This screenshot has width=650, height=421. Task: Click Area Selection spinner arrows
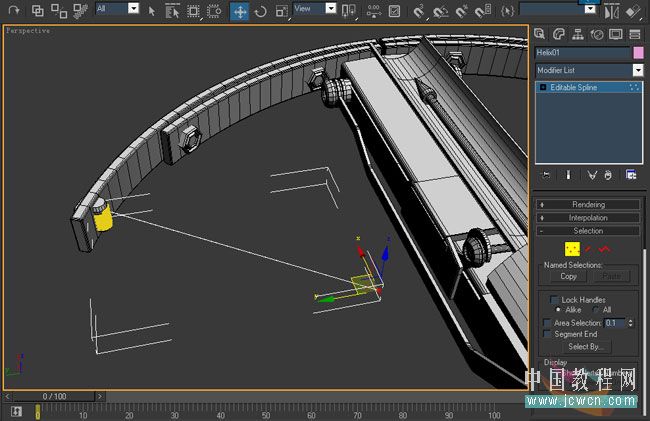(631, 322)
